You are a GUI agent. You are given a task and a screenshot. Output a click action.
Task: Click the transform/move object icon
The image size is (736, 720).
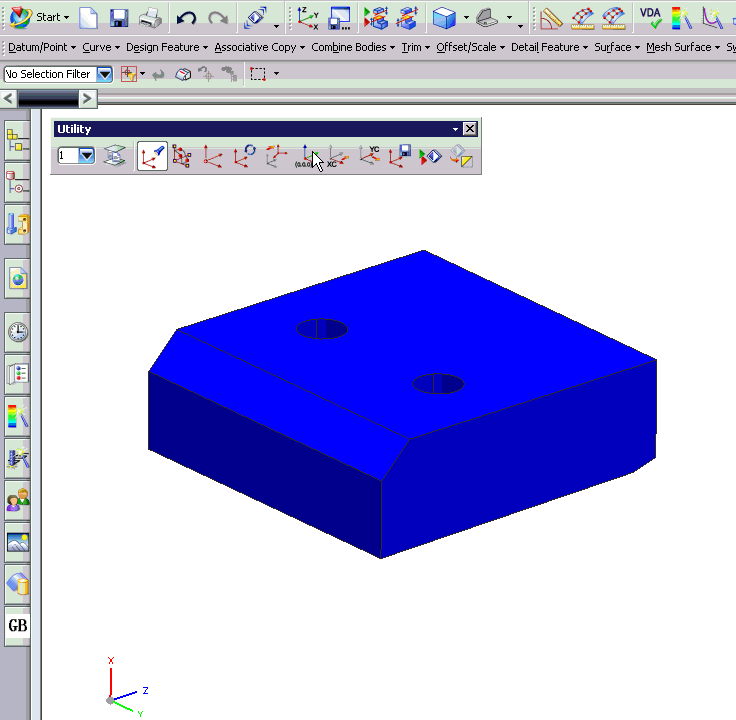(x=255, y=18)
